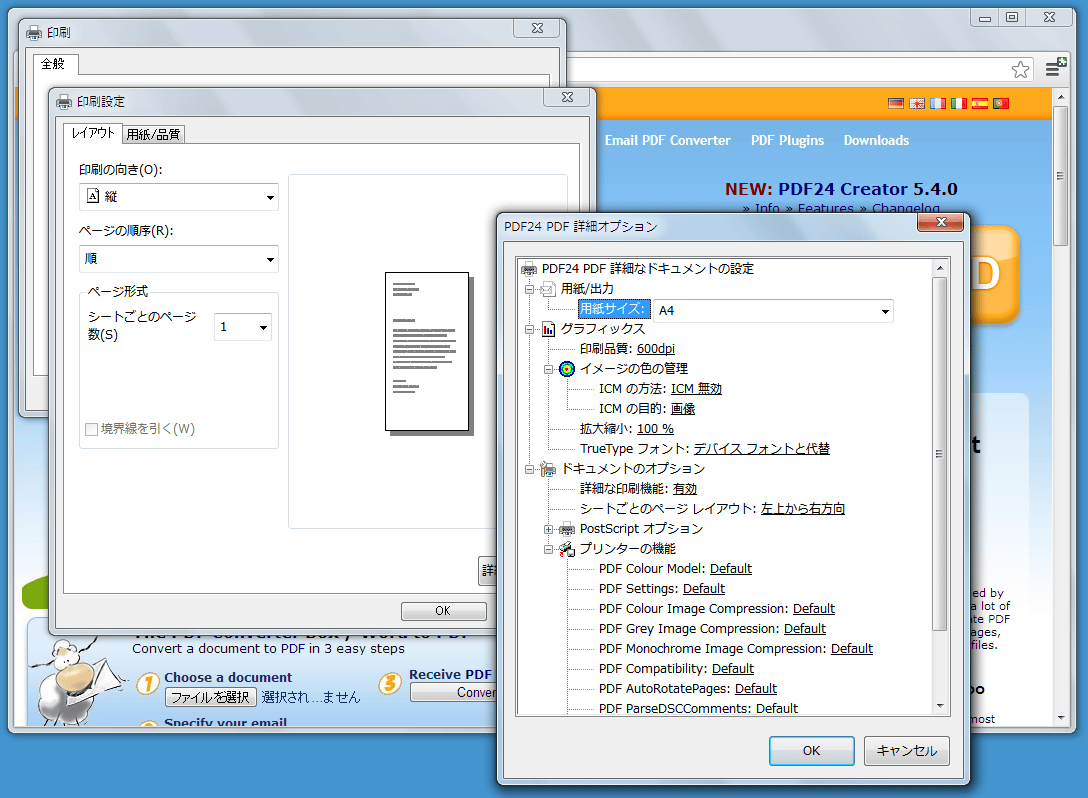1088x798 pixels.
Task: Click the options tree vertical scrollbar thumb
Action: point(940,454)
